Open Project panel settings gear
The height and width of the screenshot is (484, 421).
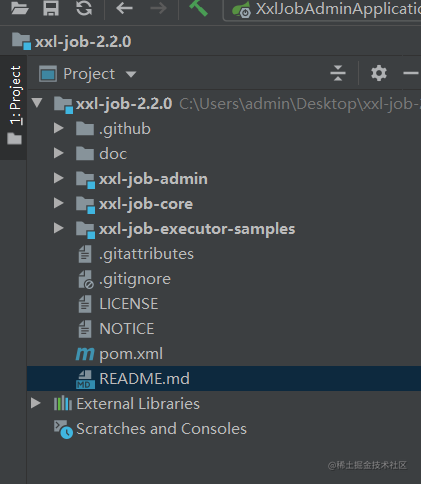(x=379, y=73)
